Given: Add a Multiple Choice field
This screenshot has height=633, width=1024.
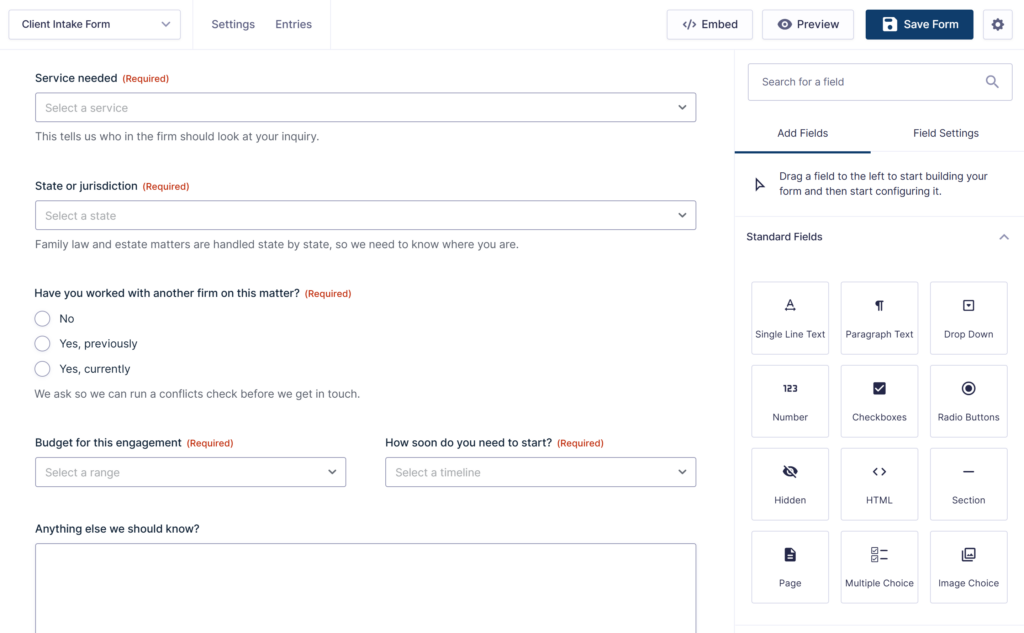Looking at the screenshot, I should (879, 567).
